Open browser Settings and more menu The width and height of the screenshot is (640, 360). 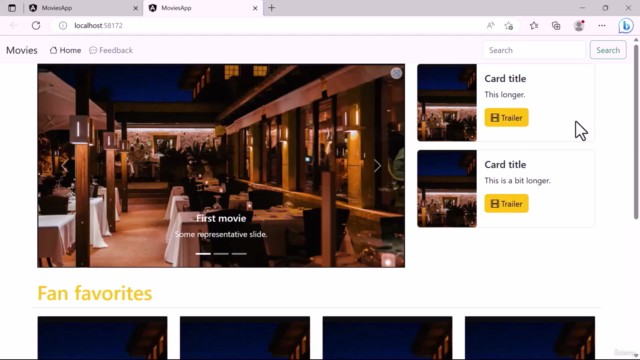tap(602, 26)
